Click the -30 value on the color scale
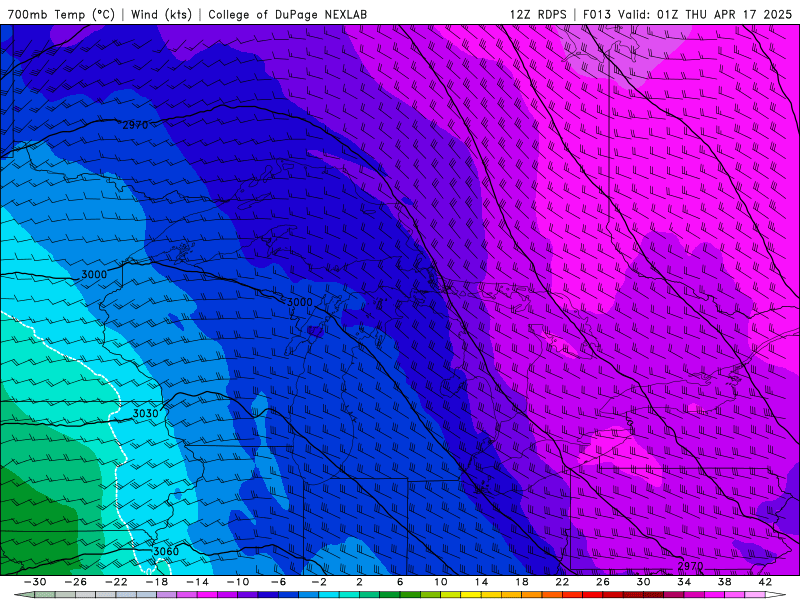Viewport: 800px width, 600px height. pyautogui.click(x=35, y=582)
